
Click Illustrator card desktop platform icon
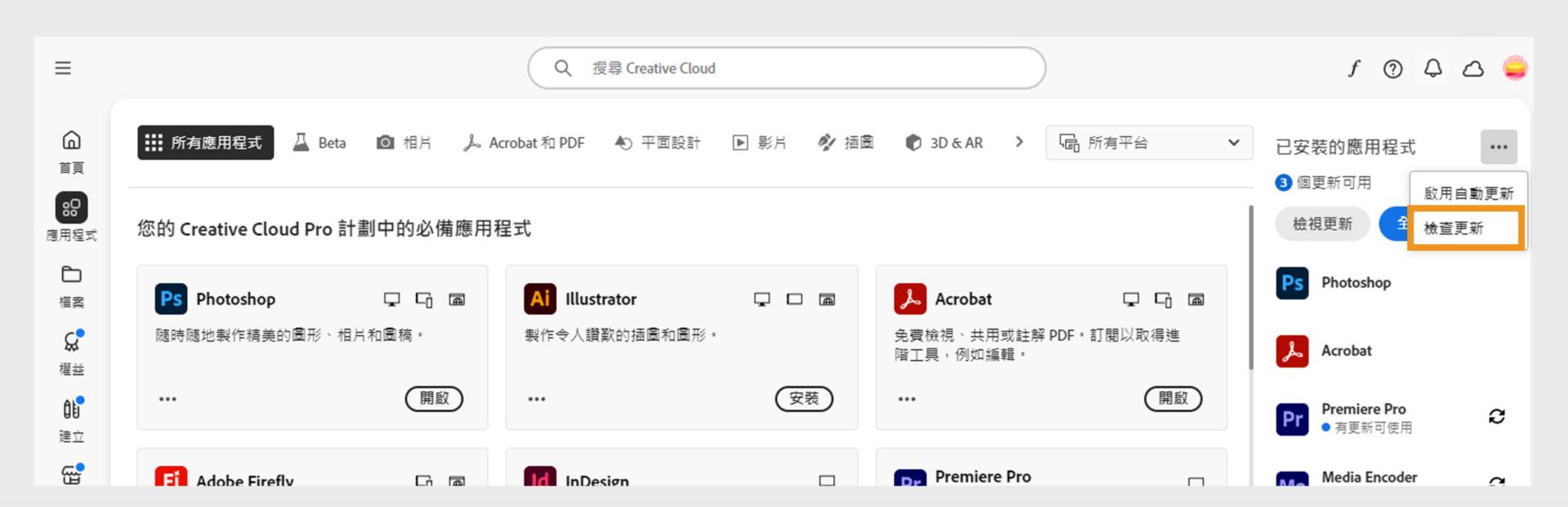click(762, 300)
